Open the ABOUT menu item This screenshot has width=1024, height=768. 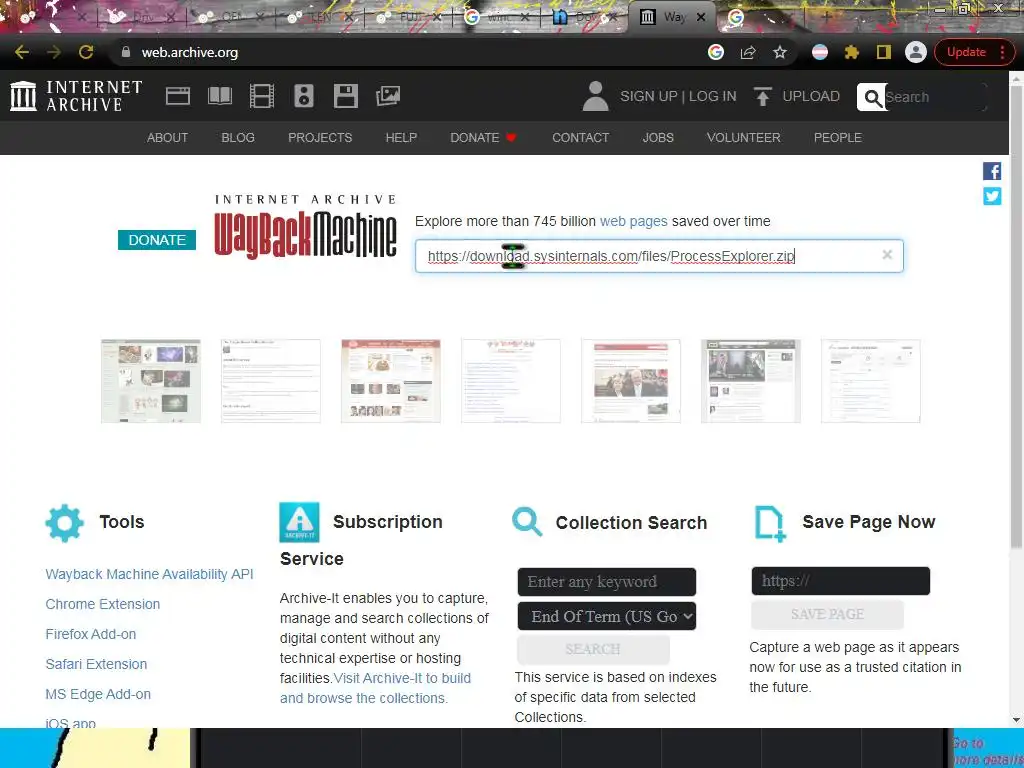[x=167, y=138]
